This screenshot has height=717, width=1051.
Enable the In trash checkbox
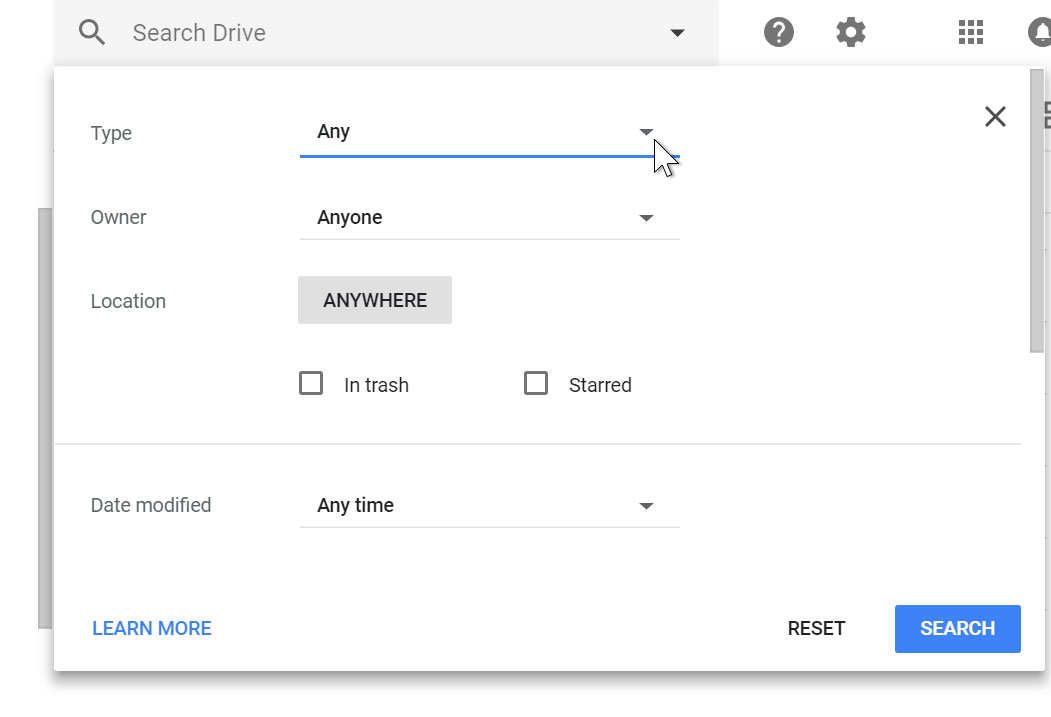(312, 384)
